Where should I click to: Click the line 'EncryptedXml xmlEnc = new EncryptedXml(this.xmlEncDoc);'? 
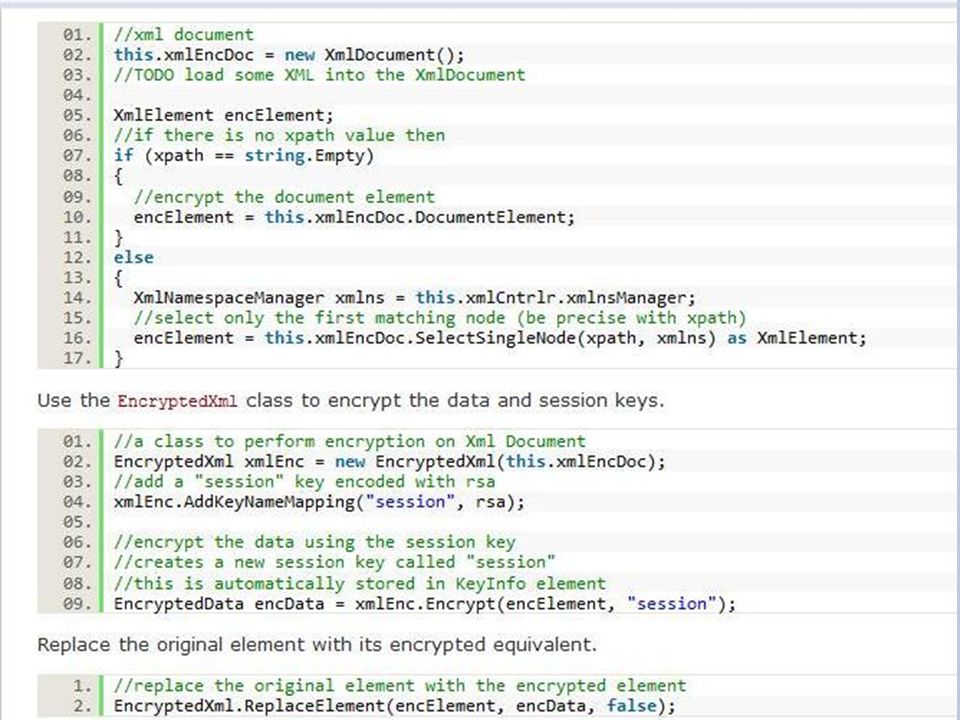tap(389, 462)
